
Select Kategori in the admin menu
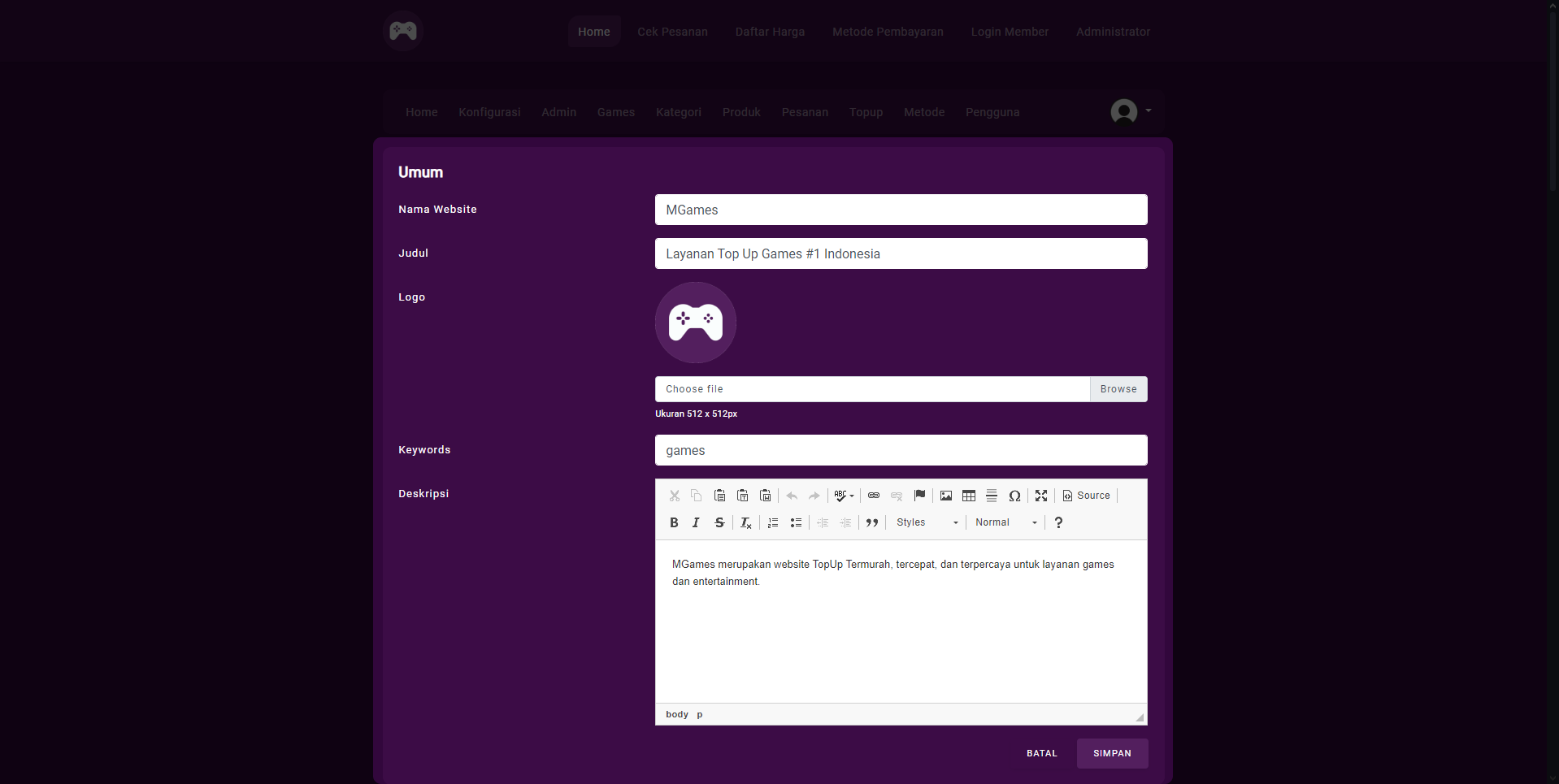(679, 112)
